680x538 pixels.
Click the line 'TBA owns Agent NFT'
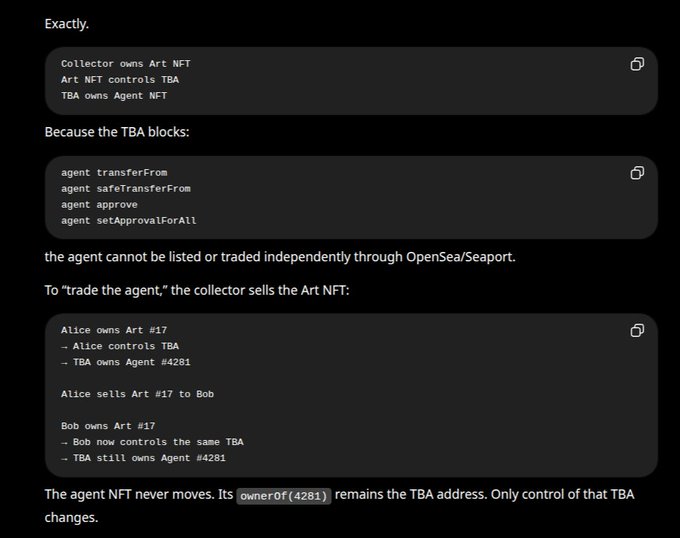[114, 96]
